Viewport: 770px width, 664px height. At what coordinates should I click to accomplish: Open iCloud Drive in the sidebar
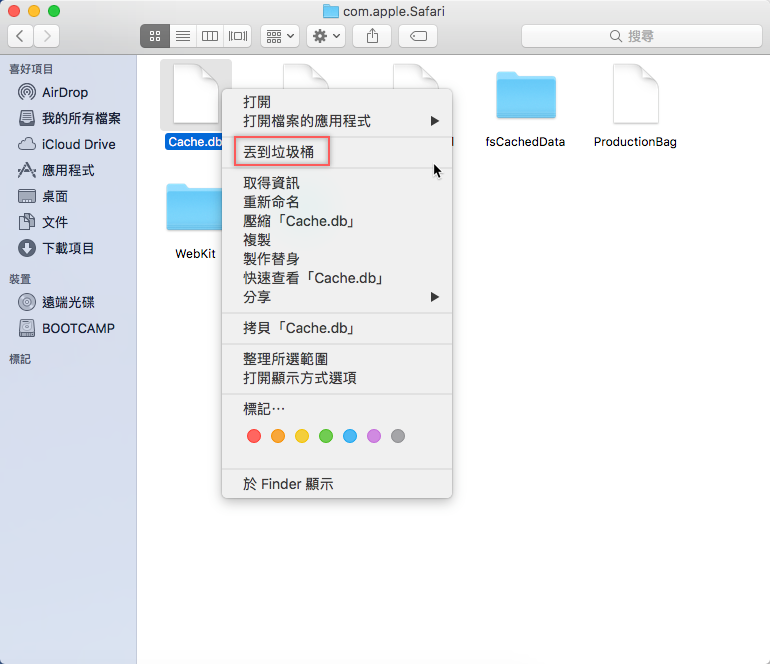[x=78, y=144]
